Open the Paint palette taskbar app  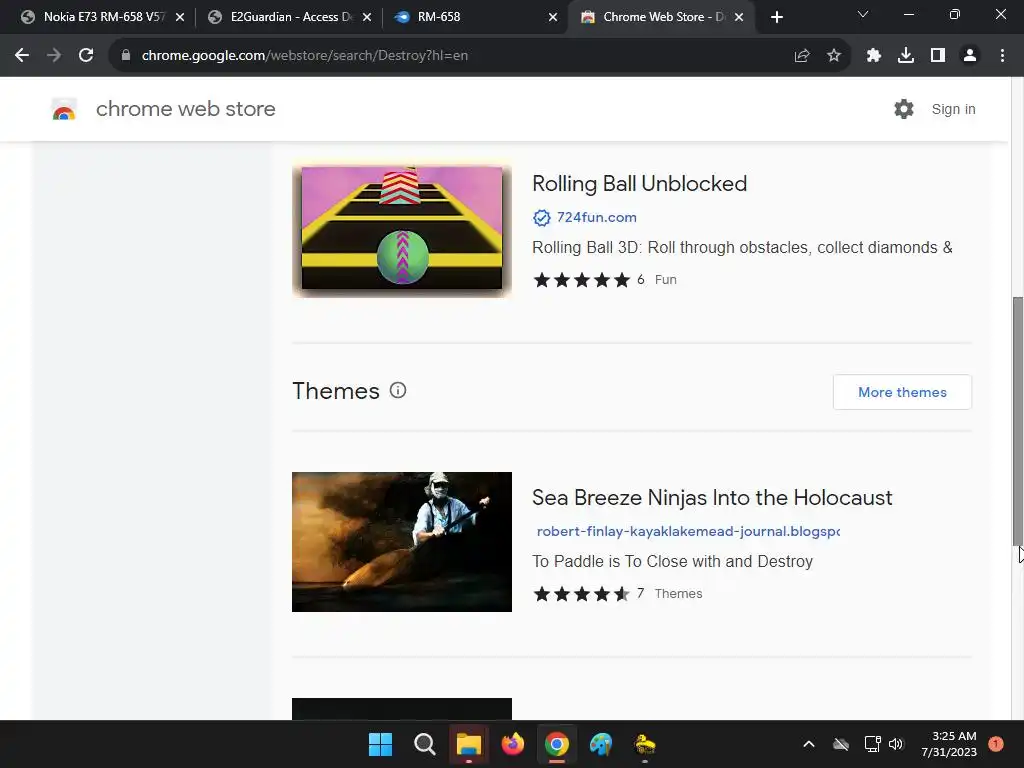[x=601, y=744]
